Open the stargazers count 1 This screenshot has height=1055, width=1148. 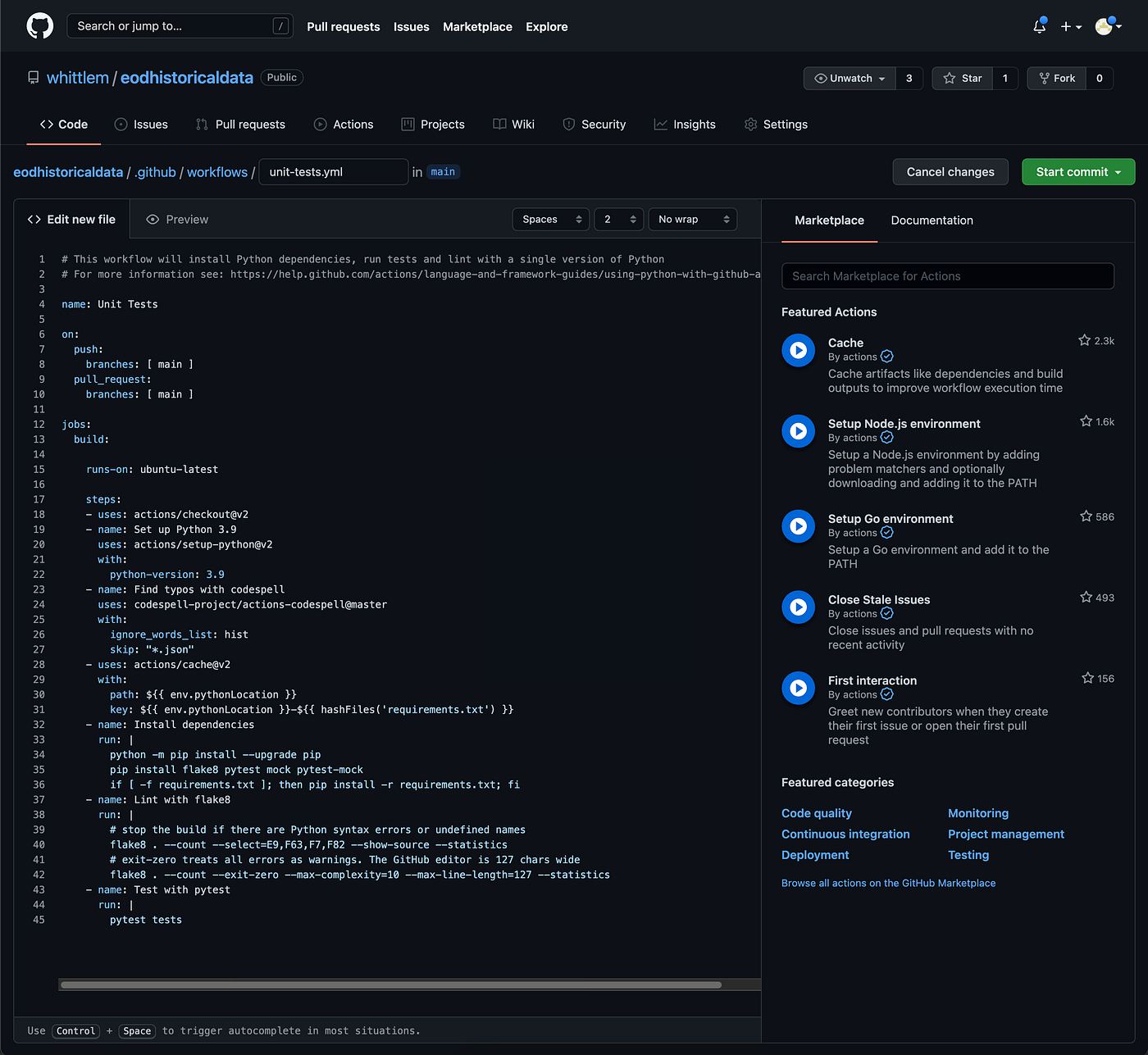(1005, 79)
